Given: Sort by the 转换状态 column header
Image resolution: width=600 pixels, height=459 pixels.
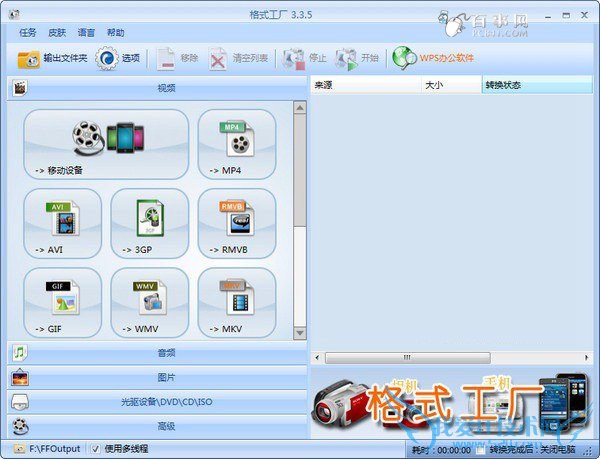Looking at the screenshot, I should tap(537, 85).
